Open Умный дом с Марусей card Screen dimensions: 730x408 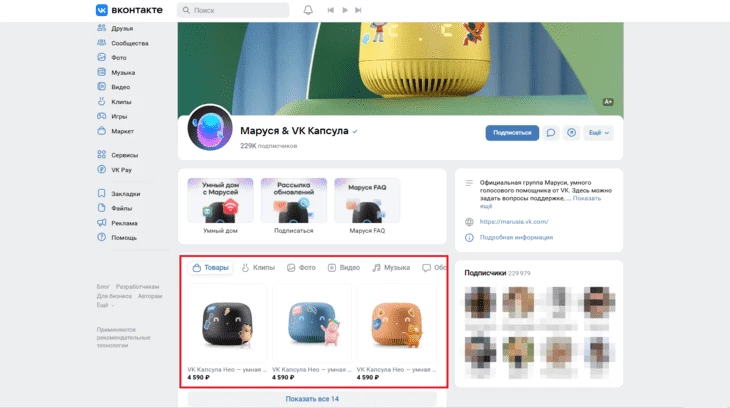pos(220,205)
